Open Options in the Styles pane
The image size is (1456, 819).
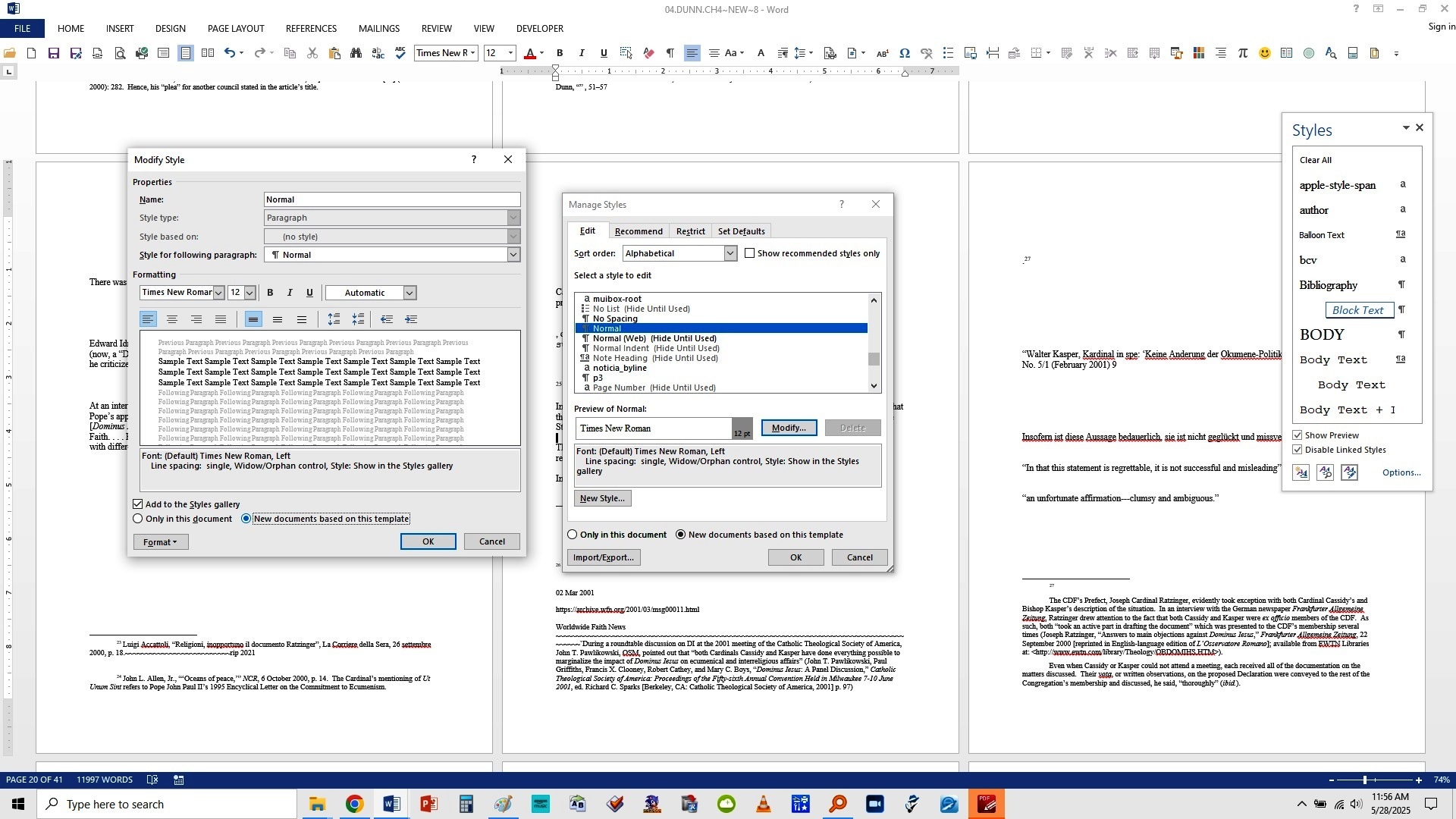tap(1401, 472)
